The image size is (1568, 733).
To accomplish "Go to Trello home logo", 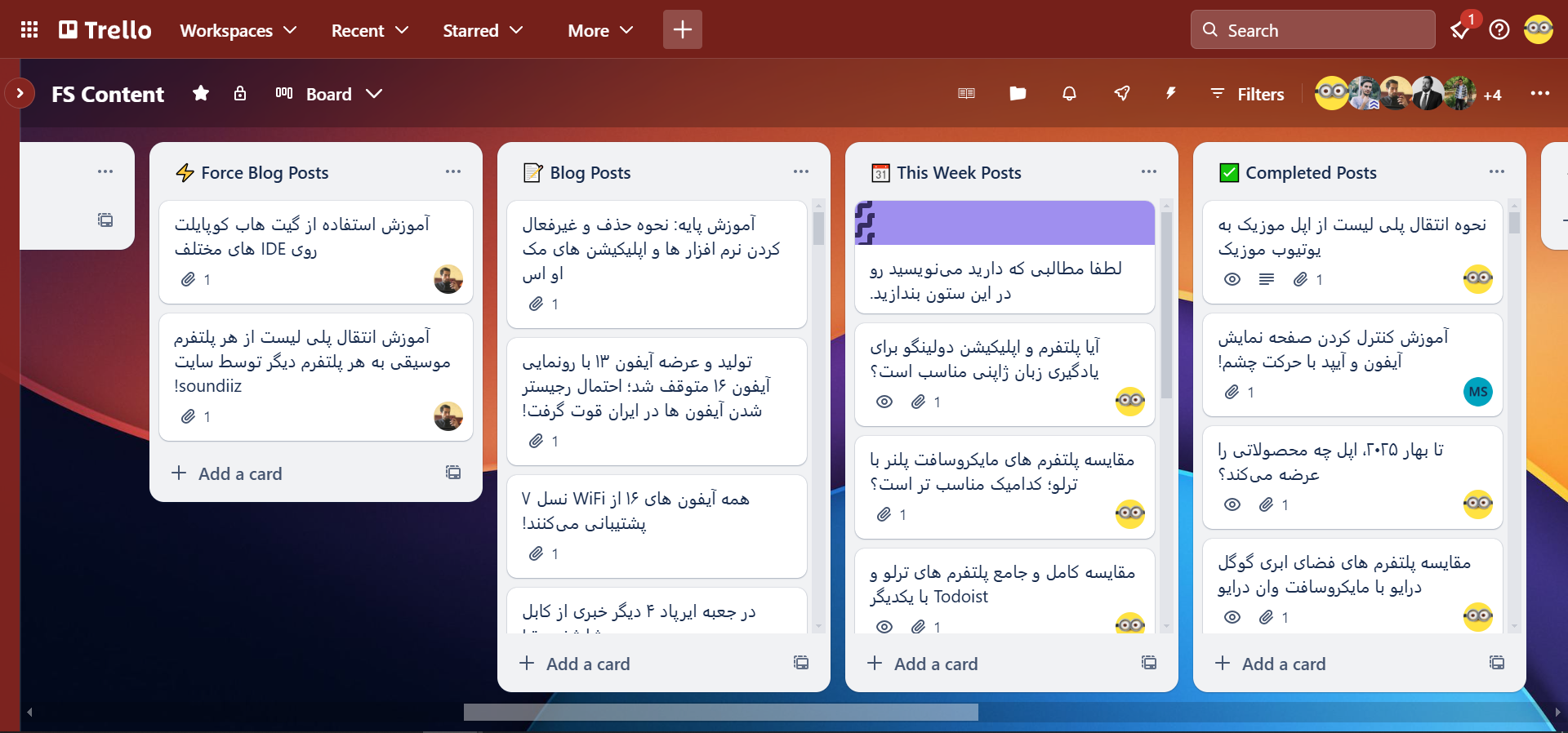I will [105, 30].
